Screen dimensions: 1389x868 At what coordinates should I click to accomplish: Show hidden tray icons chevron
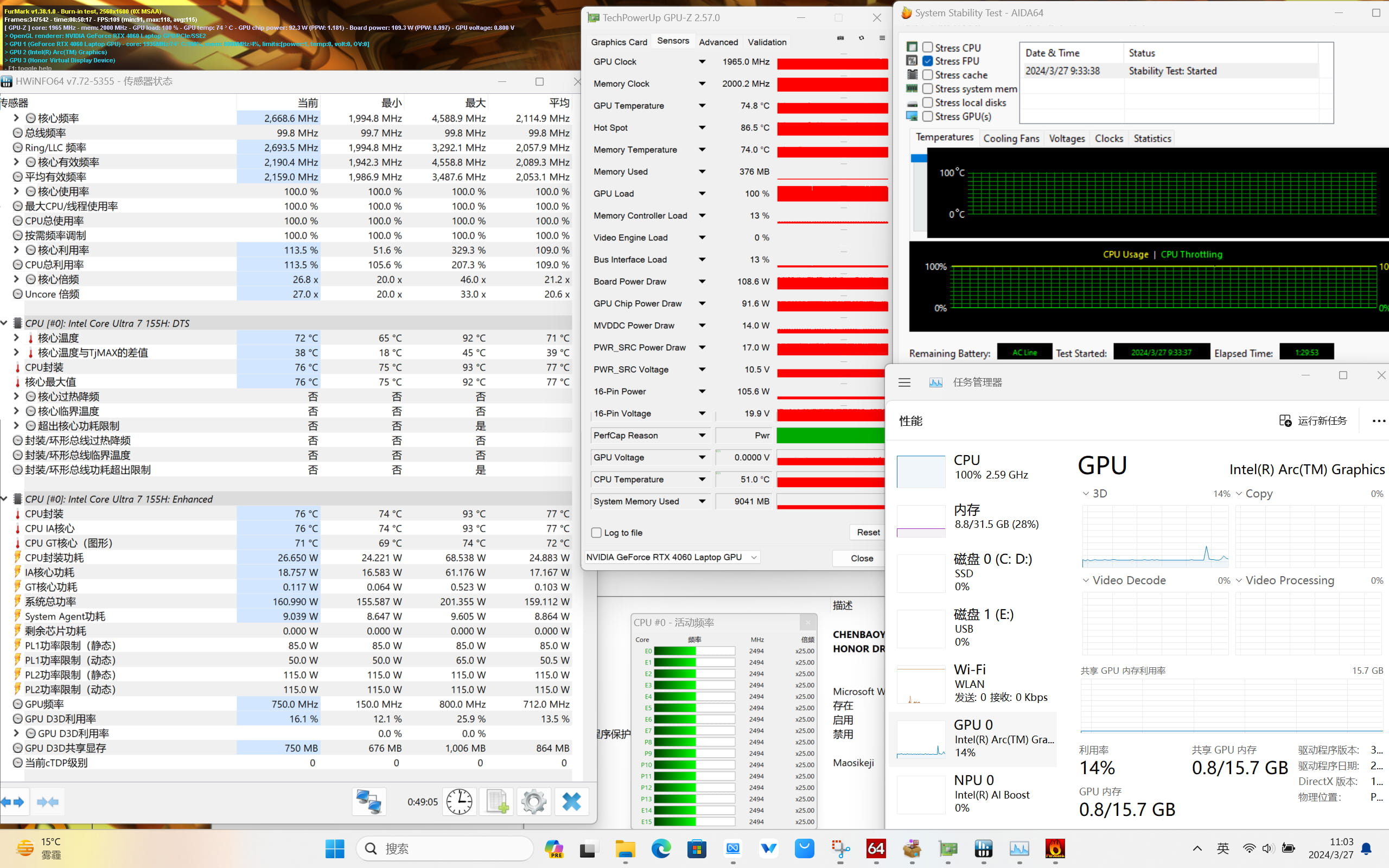(1197, 848)
